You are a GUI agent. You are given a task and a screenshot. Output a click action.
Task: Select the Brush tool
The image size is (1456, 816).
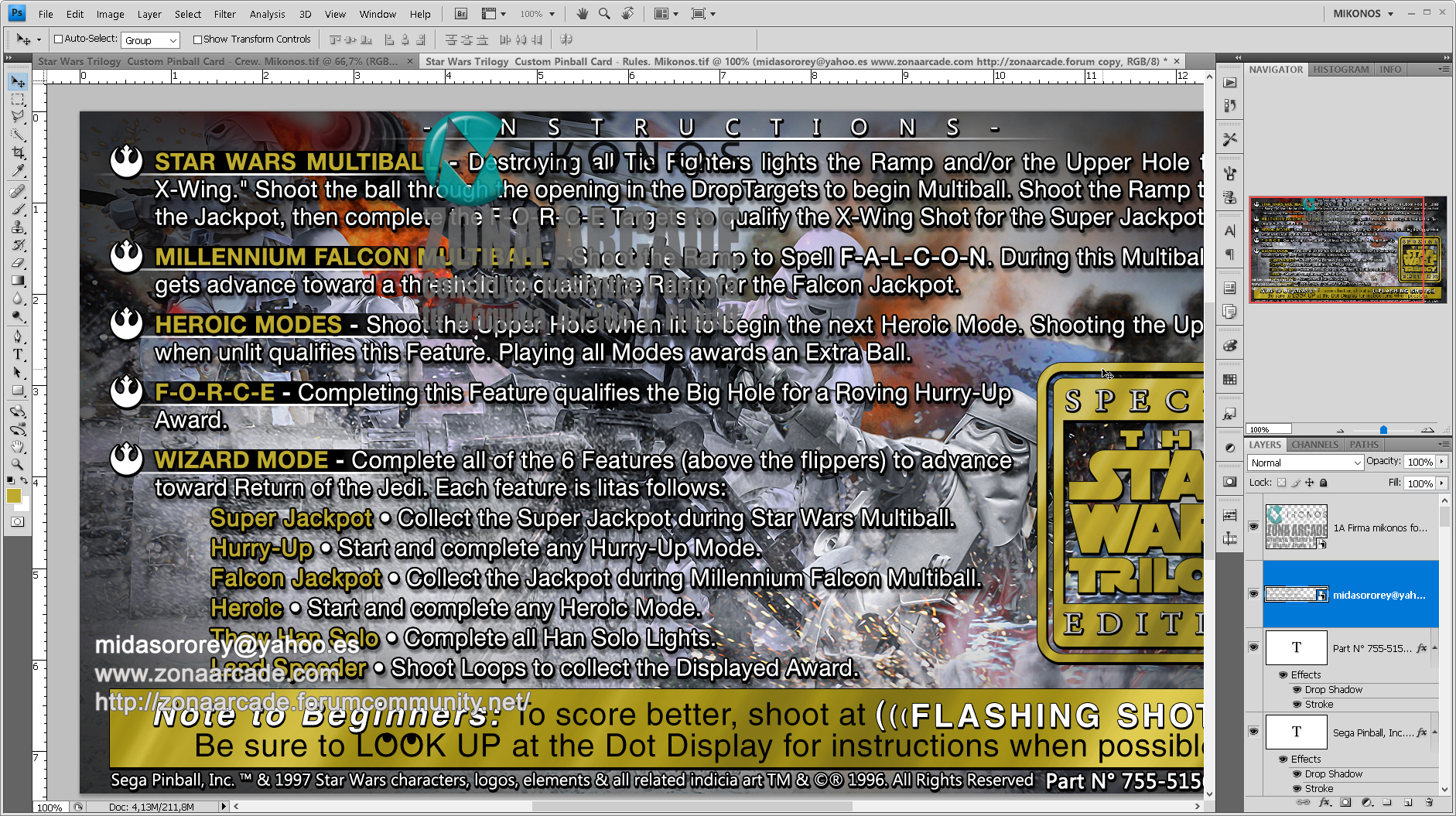click(18, 209)
